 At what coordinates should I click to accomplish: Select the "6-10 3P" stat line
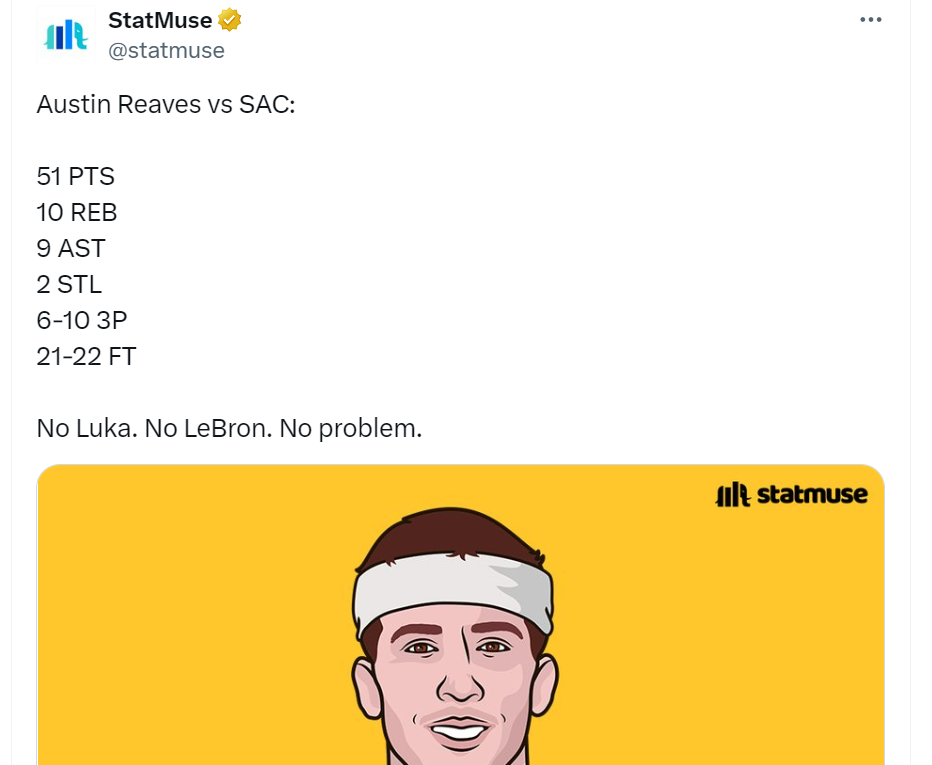pos(82,321)
